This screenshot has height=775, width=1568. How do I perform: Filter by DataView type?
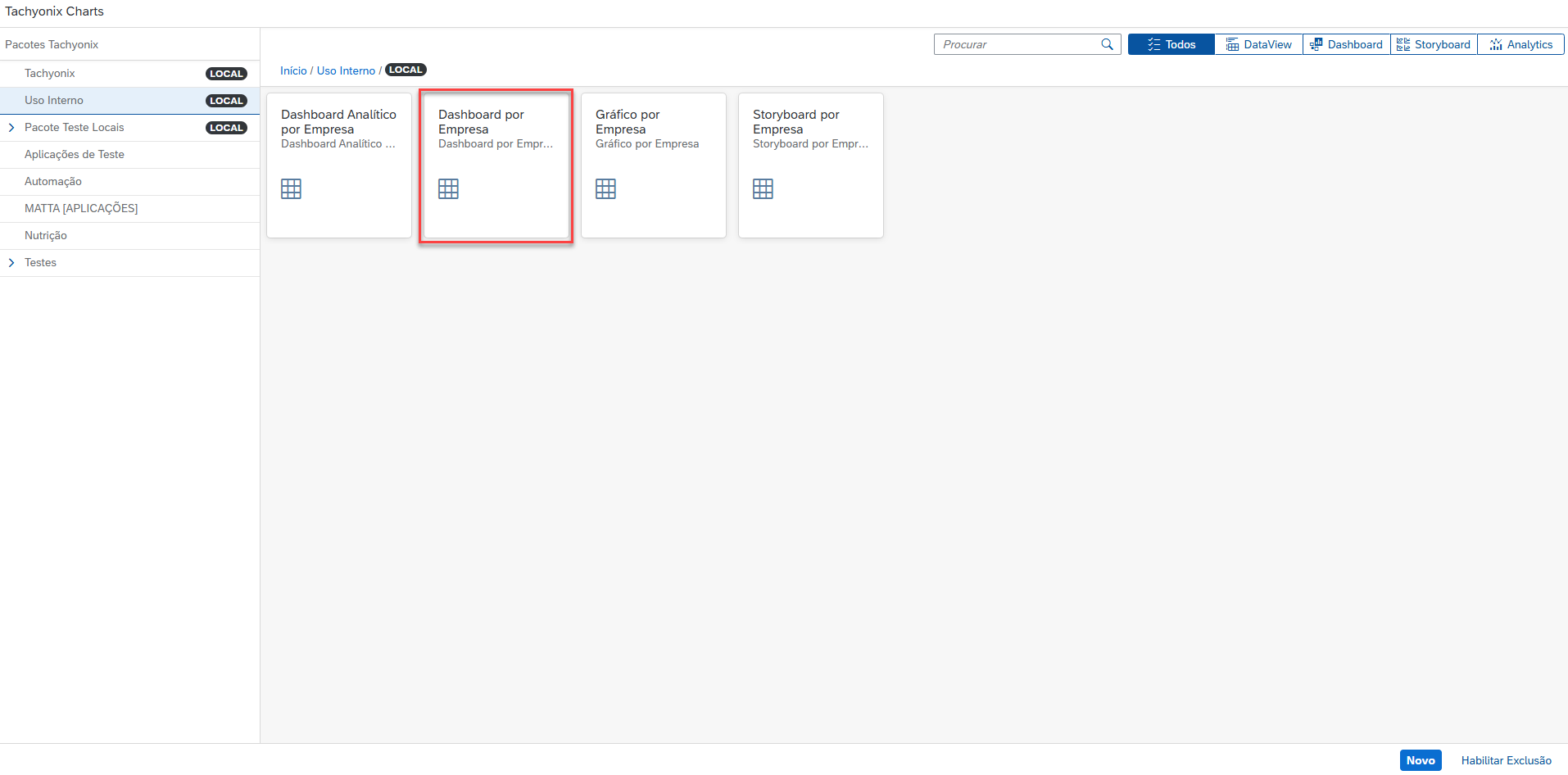point(1258,44)
